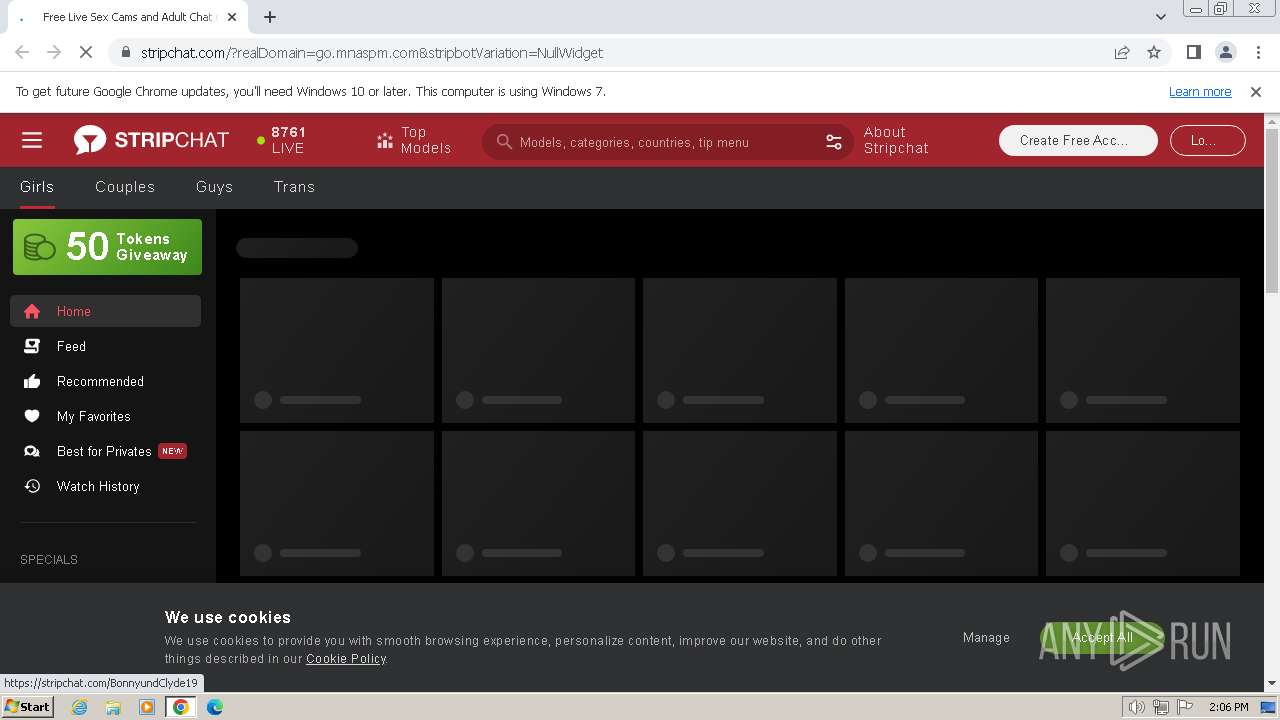The image size is (1280, 720).
Task: Click the search magnifier icon
Action: tap(504, 142)
